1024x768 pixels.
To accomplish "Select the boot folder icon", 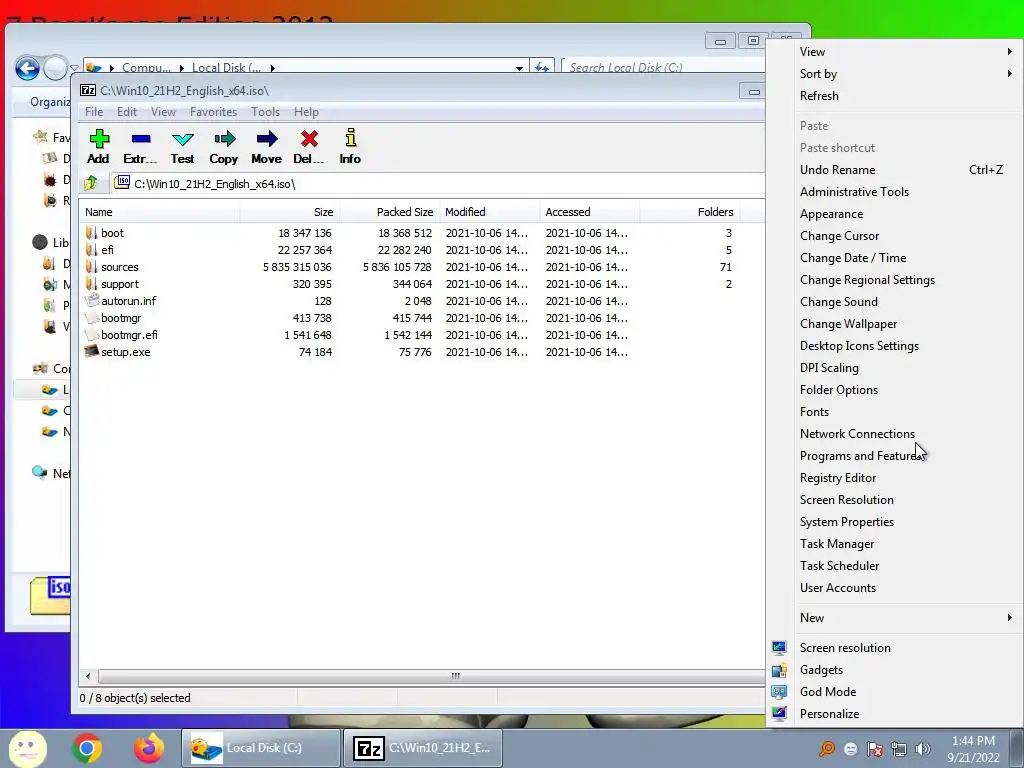I will (x=91, y=232).
